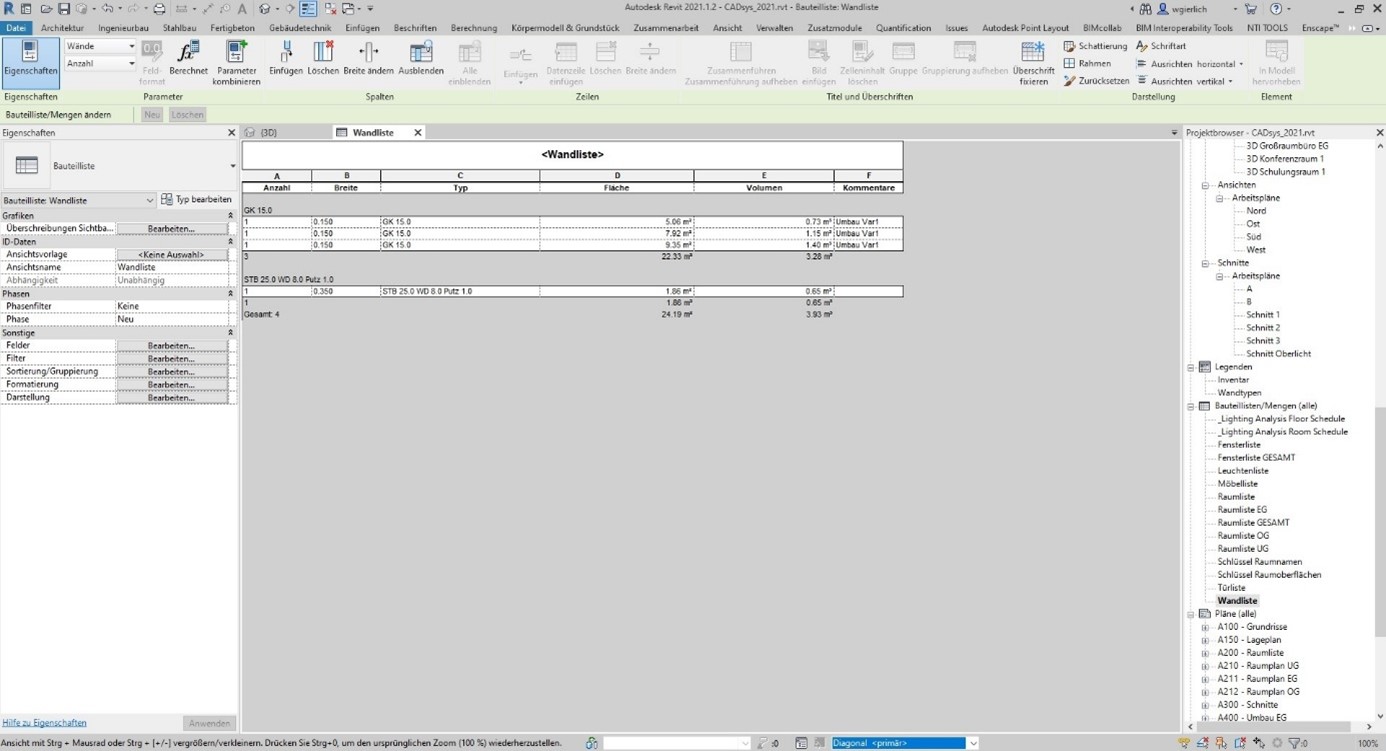Click the Ansichtsname Wandliste field
Viewport: 1386px width, 751px height.
pyautogui.click(x=171, y=268)
